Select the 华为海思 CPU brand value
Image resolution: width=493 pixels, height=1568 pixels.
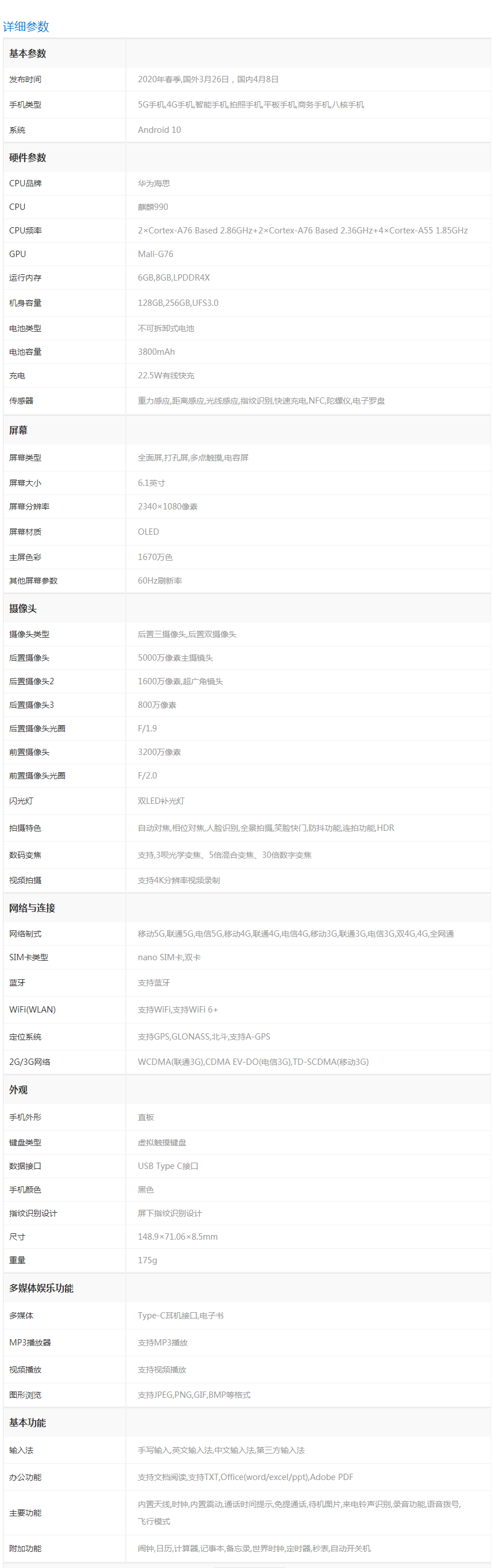(x=154, y=183)
